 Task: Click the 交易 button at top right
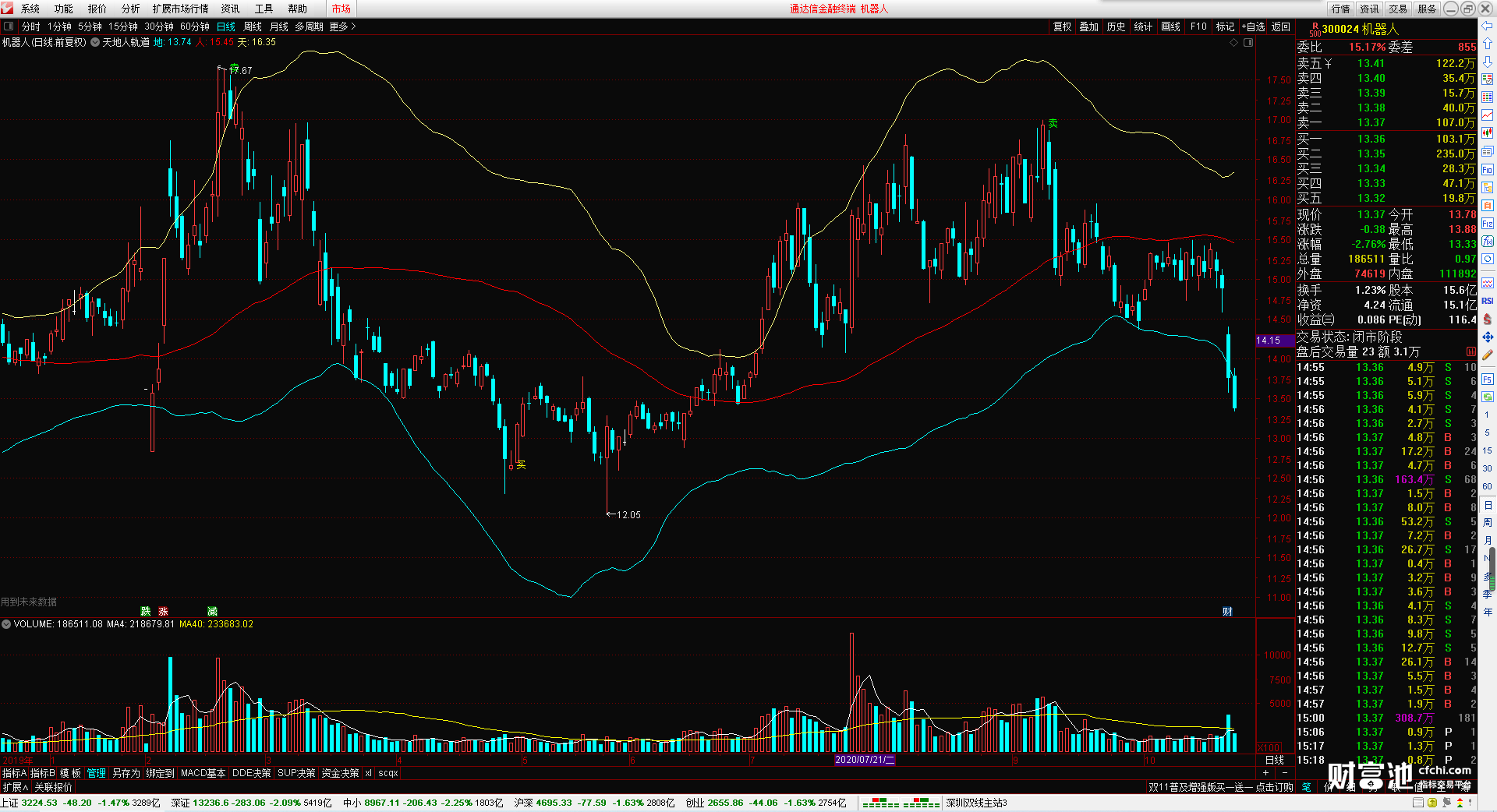1399,9
